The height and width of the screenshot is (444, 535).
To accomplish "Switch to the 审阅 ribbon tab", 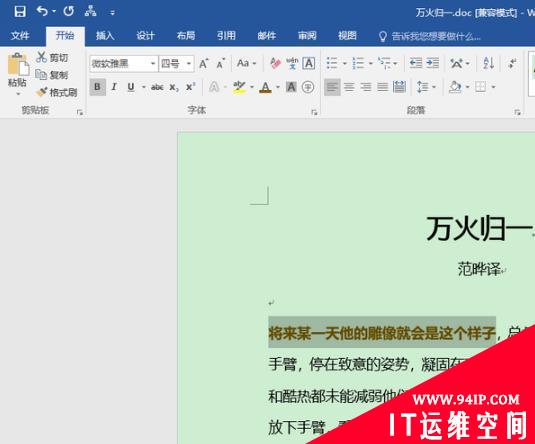I will pos(307,35).
